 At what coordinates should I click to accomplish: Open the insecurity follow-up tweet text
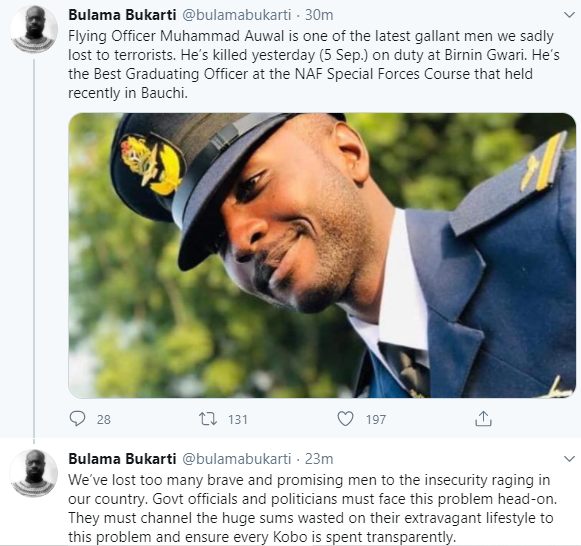pos(313,508)
